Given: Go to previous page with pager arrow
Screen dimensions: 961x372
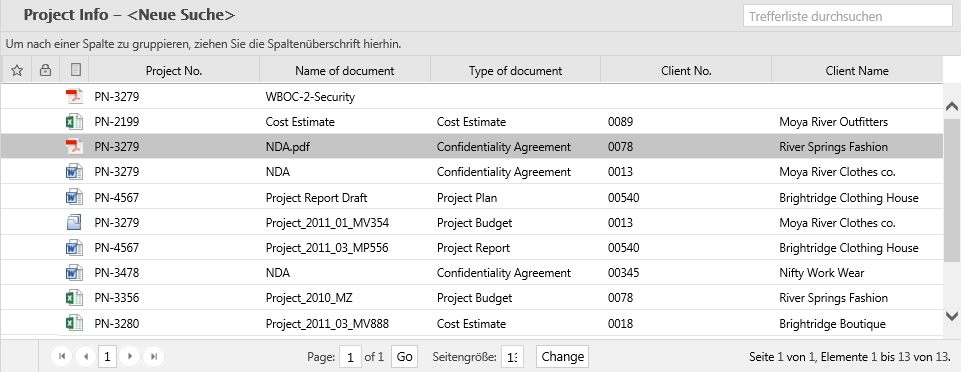Looking at the screenshot, I should 85,356.
